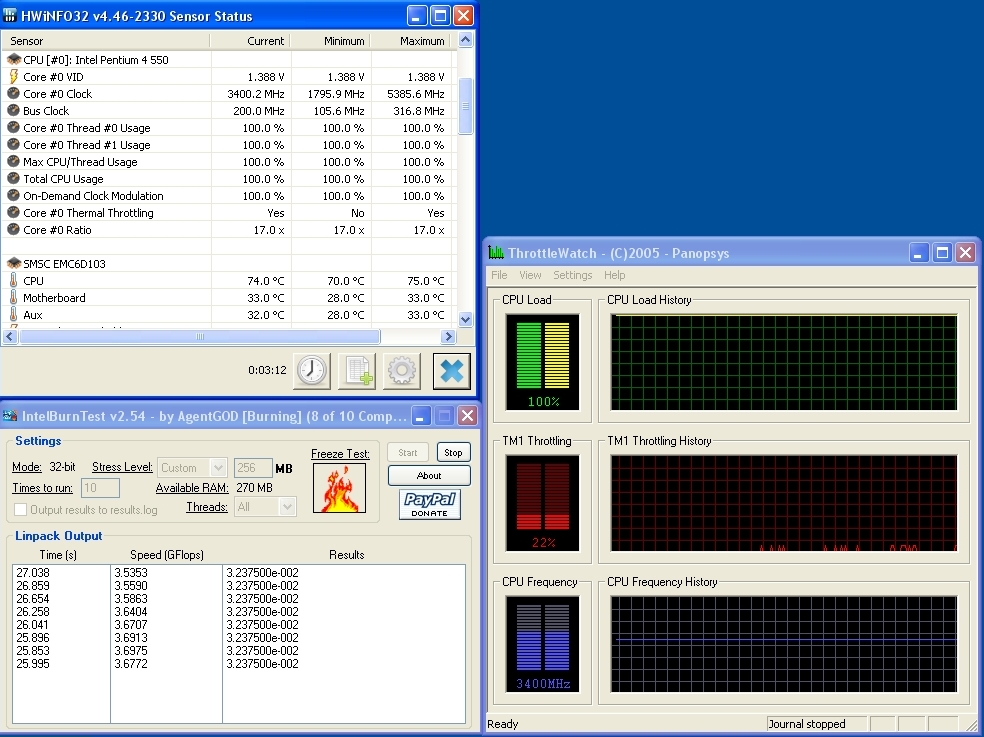984x737 pixels.
Task: Click the HWiNFO32 title bar app icon
Action: tap(10, 16)
